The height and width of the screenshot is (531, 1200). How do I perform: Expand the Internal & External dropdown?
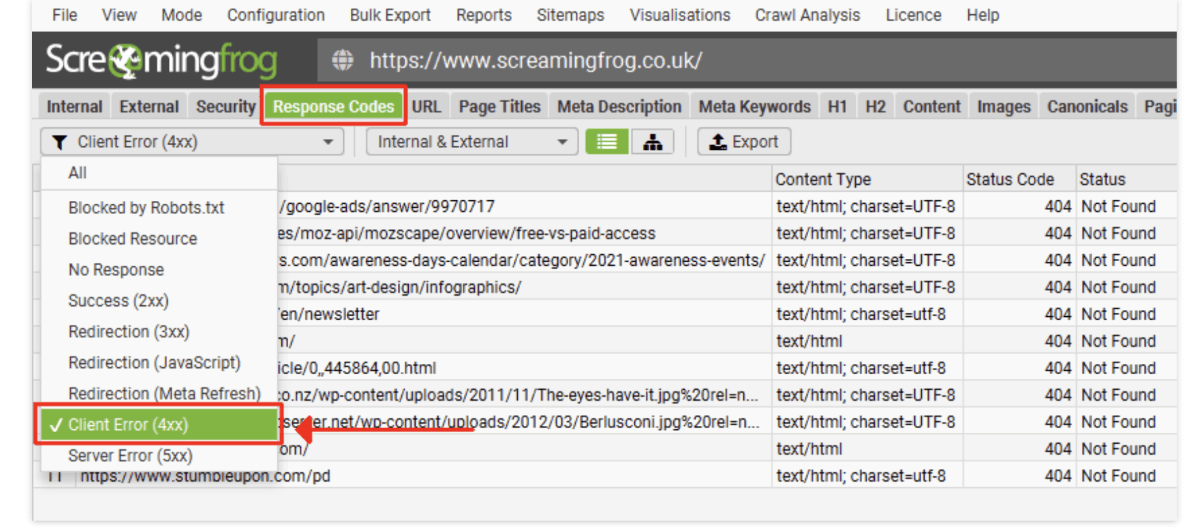[x=472, y=142]
